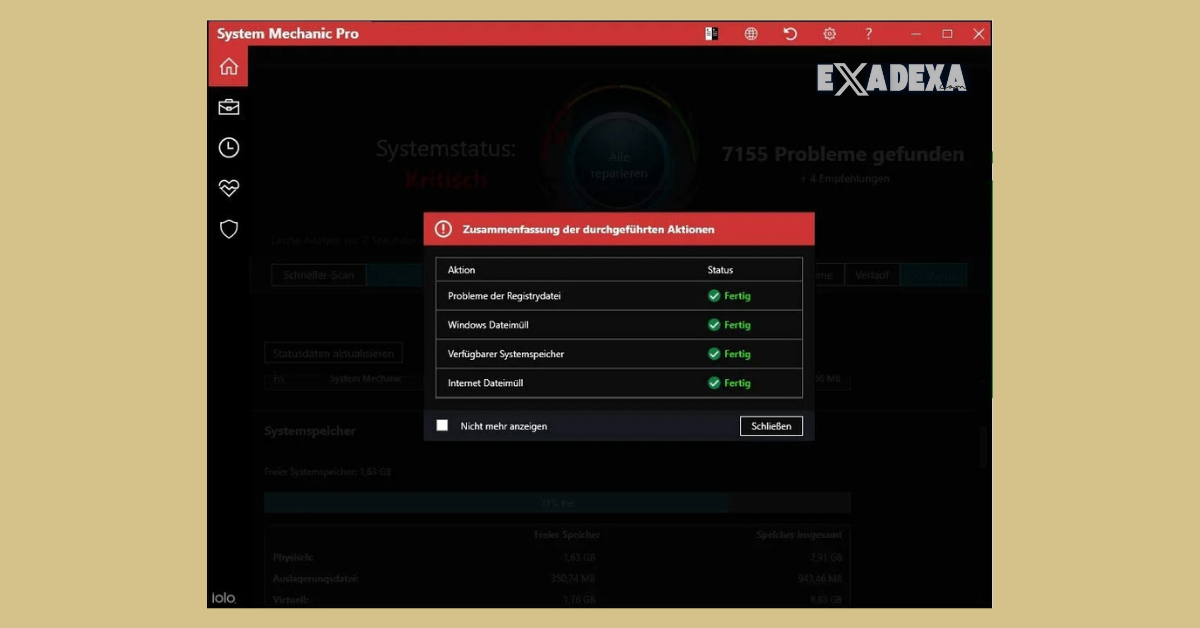Click the PC performance icon in the titlebar
1200x628 pixels.
click(x=711, y=33)
